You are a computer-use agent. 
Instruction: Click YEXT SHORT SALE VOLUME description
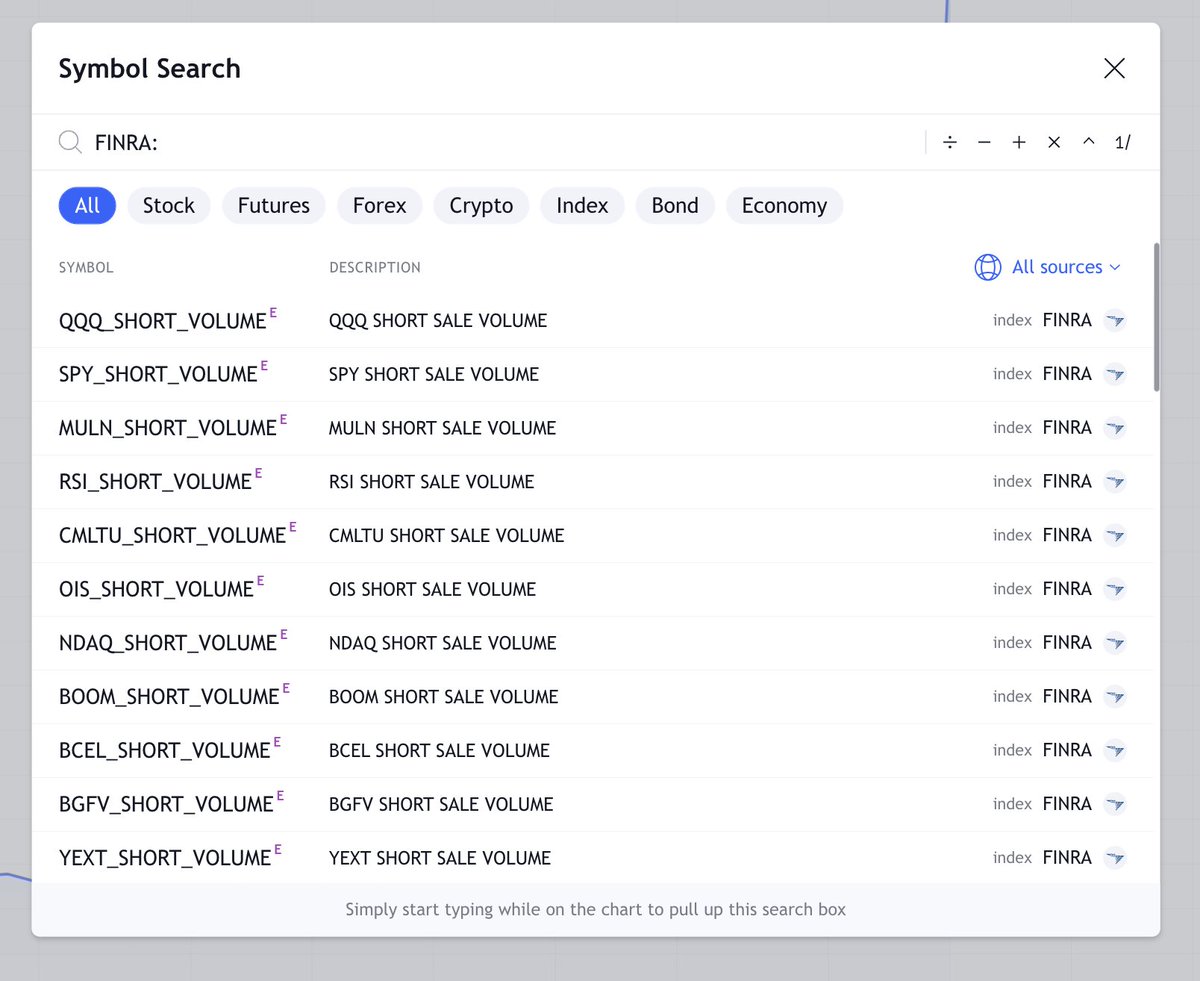pos(440,858)
